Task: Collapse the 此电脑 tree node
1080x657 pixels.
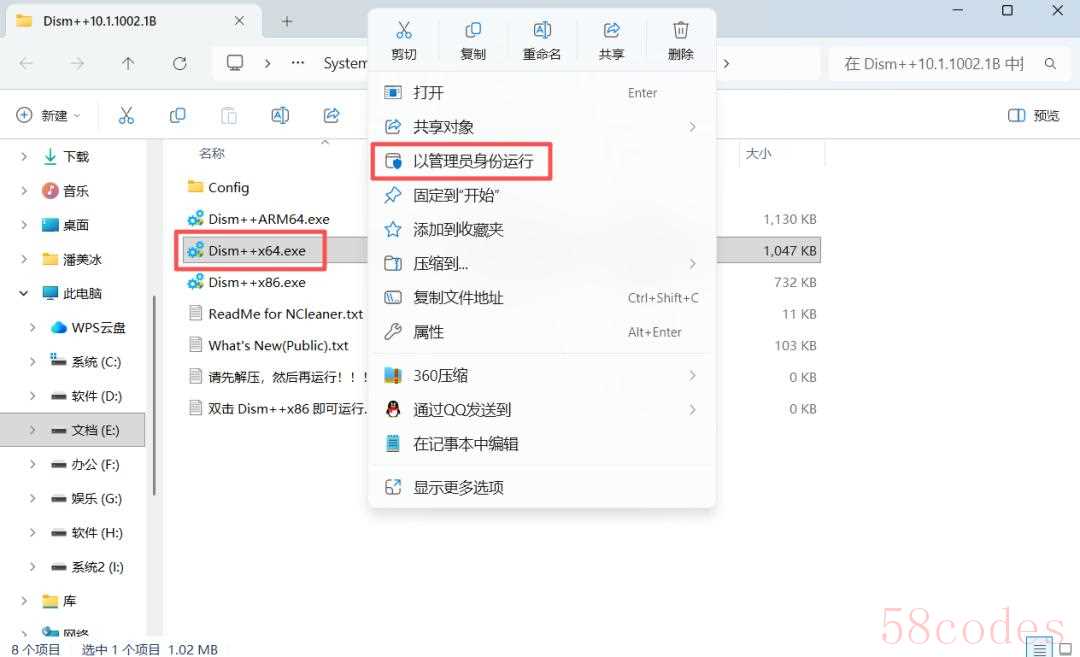Action: tap(23, 293)
